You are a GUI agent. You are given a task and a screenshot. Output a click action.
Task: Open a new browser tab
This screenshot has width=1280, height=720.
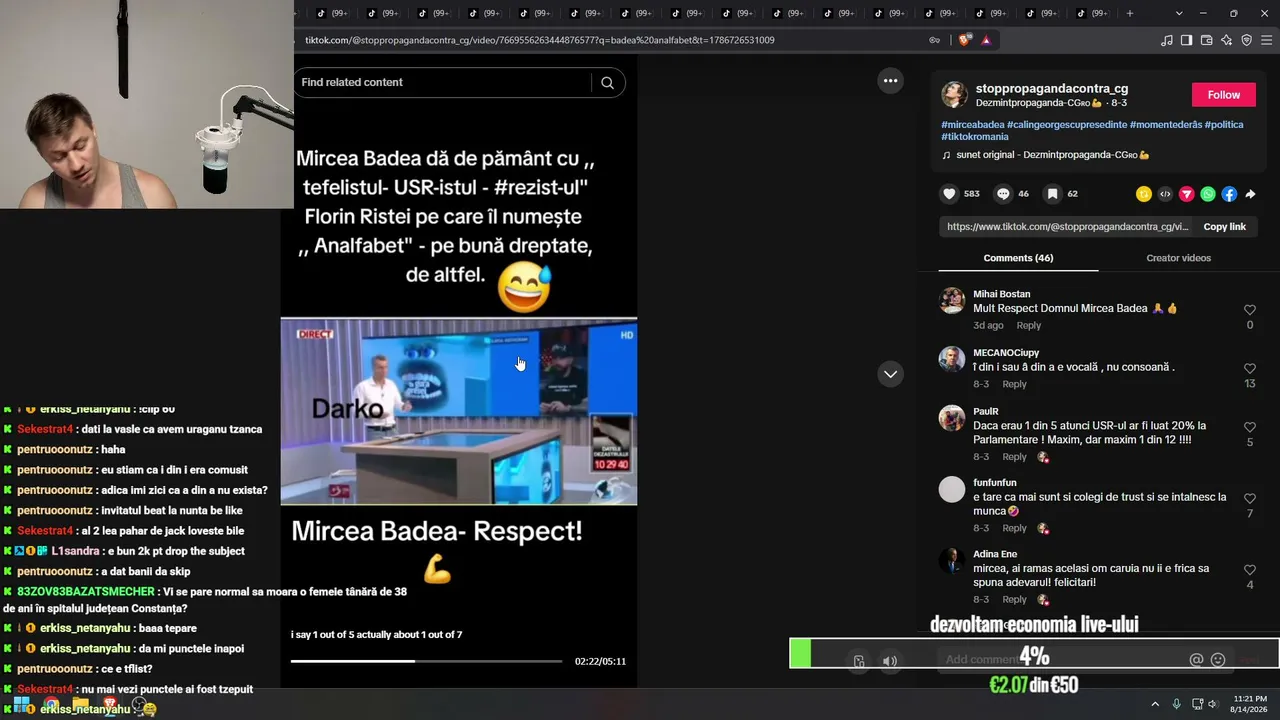(1130, 13)
